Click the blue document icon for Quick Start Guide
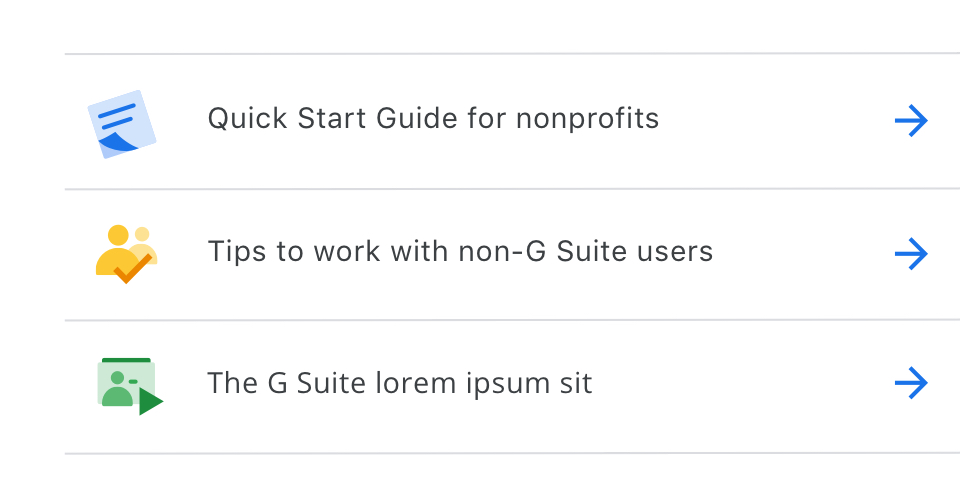This screenshot has height=485, width=960. (122, 124)
